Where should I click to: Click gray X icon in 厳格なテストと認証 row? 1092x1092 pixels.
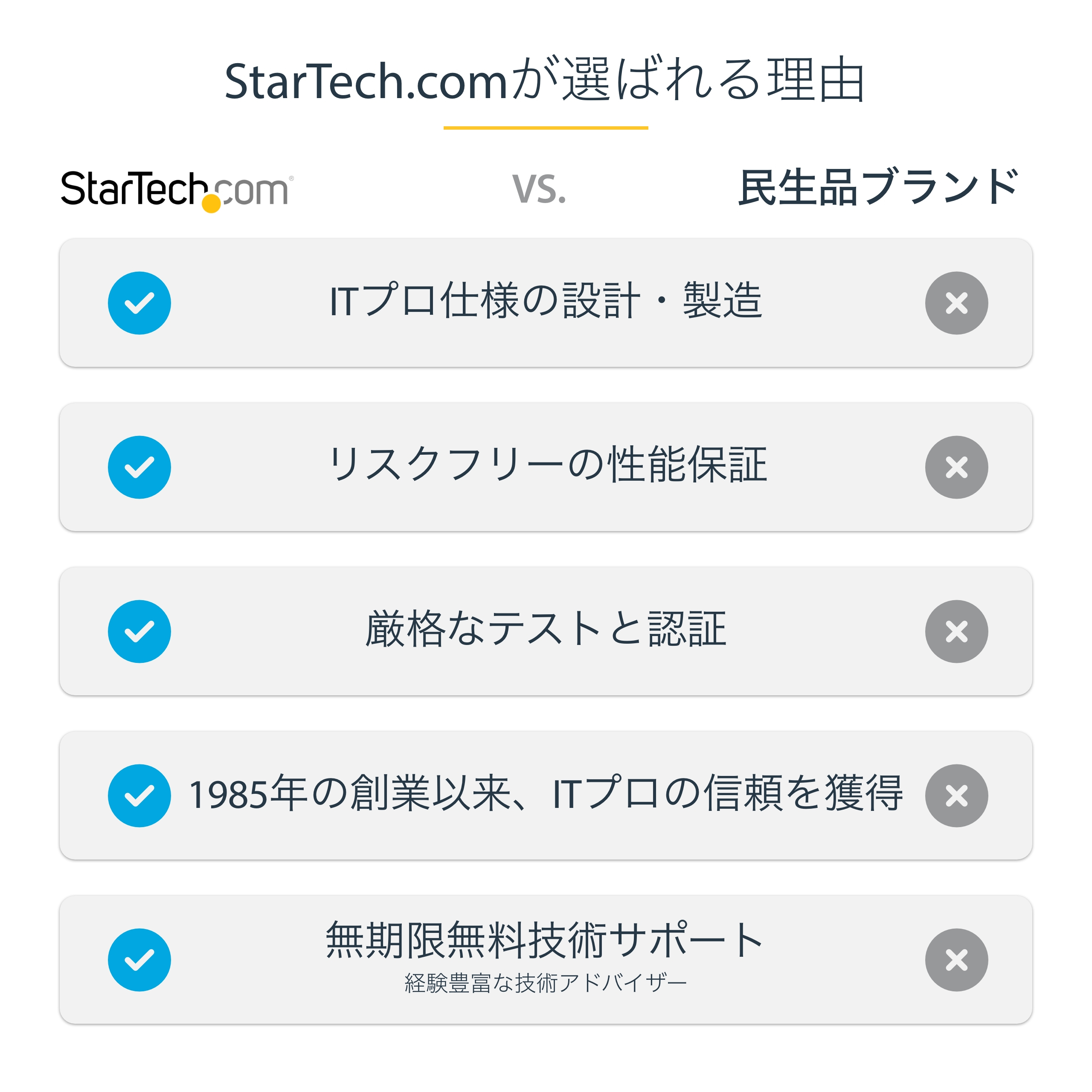956,631
